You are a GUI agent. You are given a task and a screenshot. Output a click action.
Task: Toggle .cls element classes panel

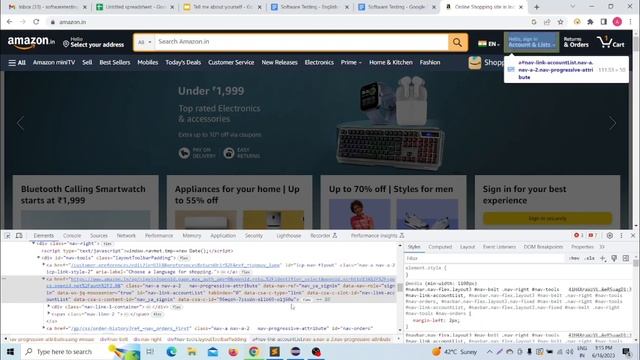(590, 258)
